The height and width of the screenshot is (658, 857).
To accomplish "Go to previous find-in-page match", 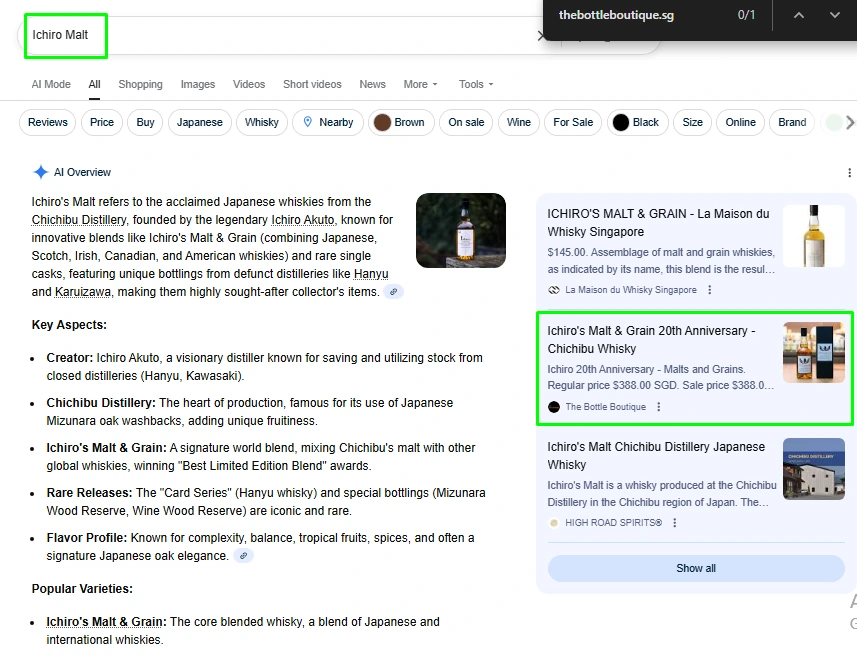I will tap(798, 15).
